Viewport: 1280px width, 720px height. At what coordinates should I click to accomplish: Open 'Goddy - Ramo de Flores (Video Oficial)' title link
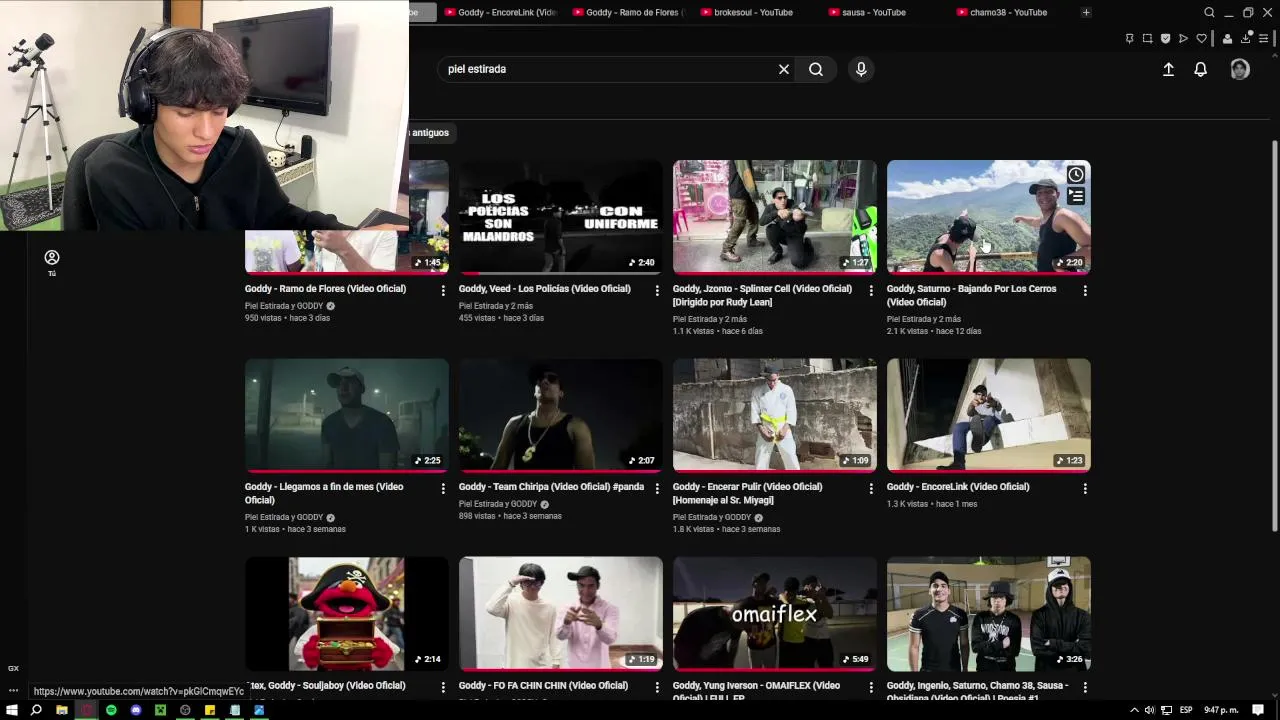pyautogui.click(x=325, y=289)
